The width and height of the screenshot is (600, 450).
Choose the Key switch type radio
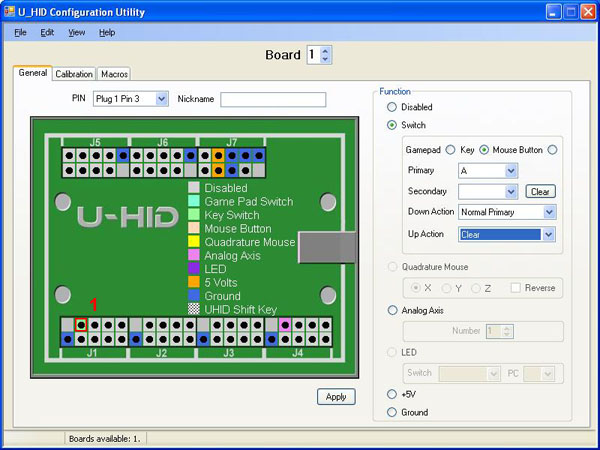(484, 150)
